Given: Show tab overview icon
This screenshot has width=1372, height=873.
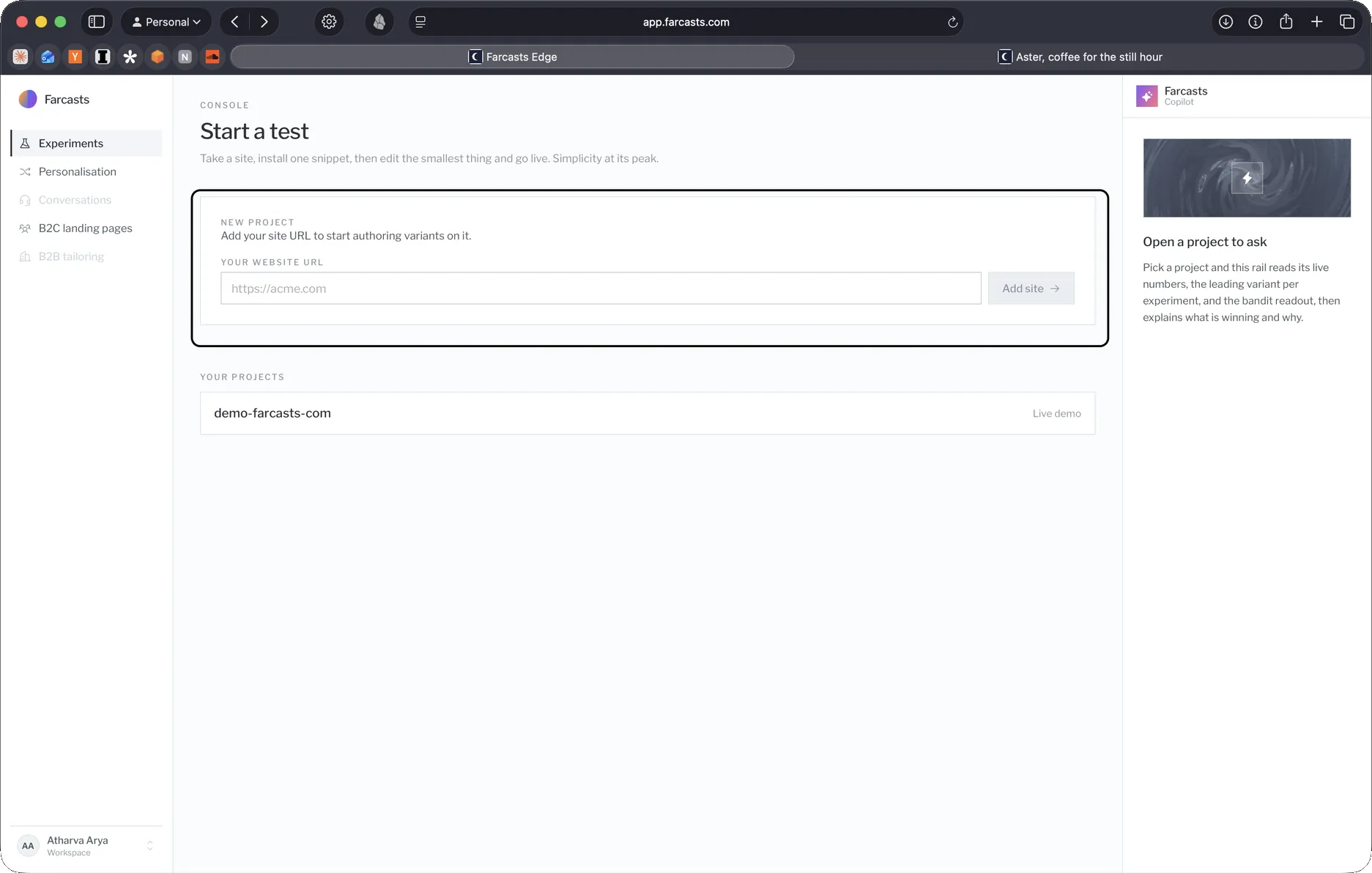Looking at the screenshot, I should click(1347, 22).
